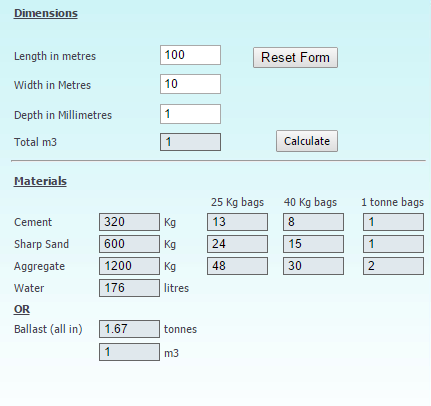Click the Water litres value box

(129, 288)
